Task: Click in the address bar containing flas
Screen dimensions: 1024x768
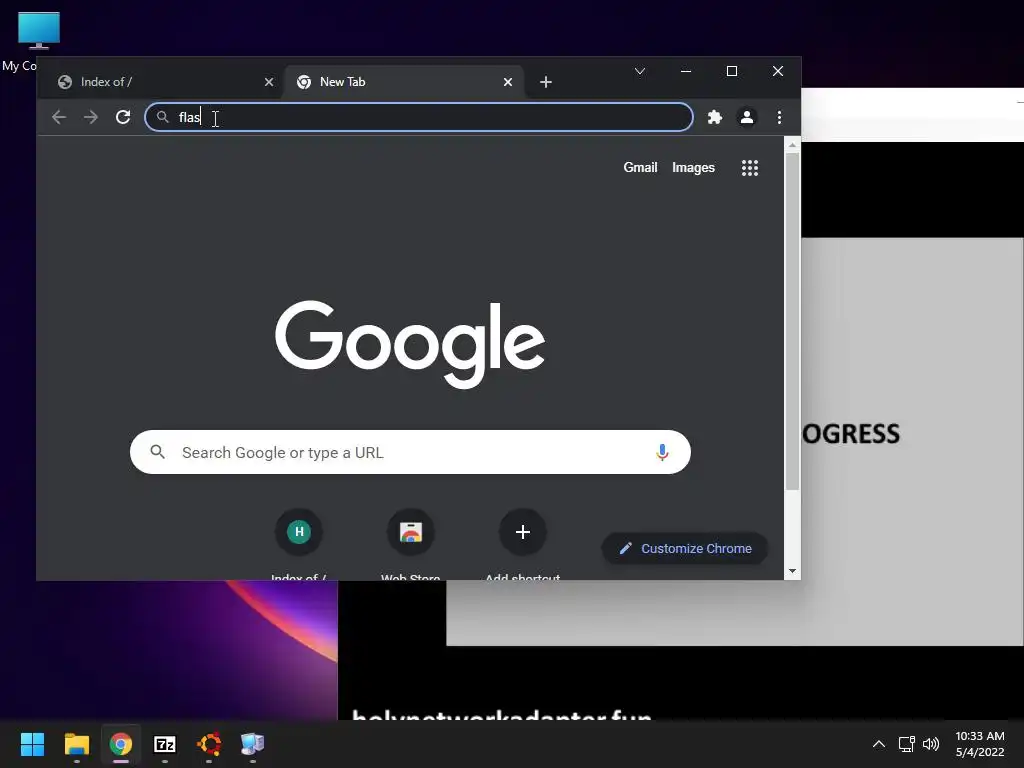Action: pyautogui.click(x=419, y=117)
